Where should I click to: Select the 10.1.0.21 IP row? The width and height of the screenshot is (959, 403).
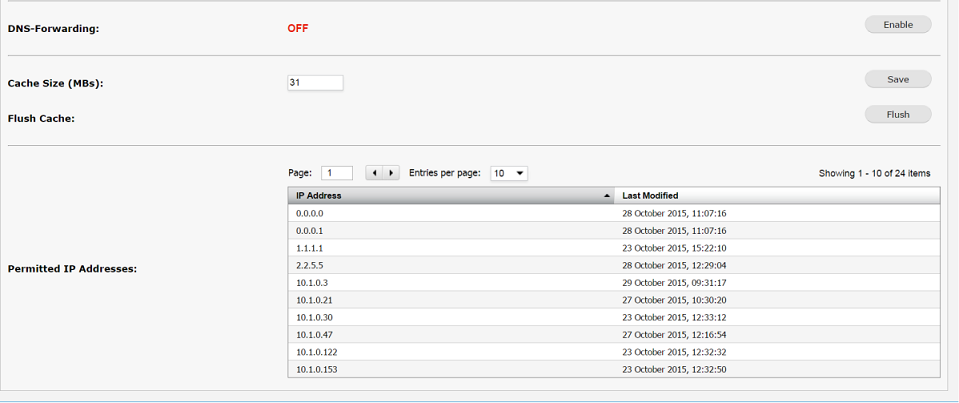614,300
